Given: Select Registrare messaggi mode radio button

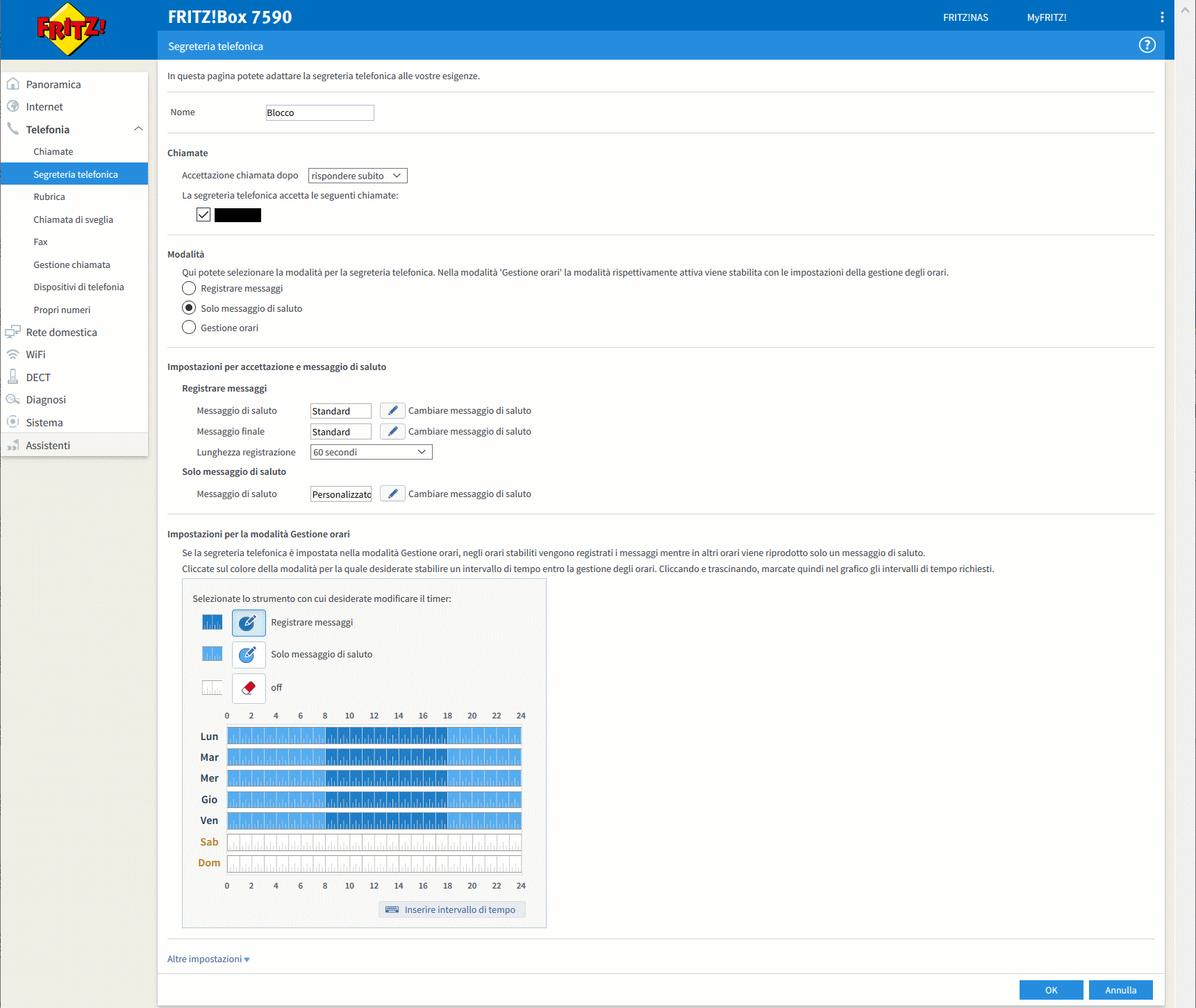Looking at the screenshot, I should [189, 288].
